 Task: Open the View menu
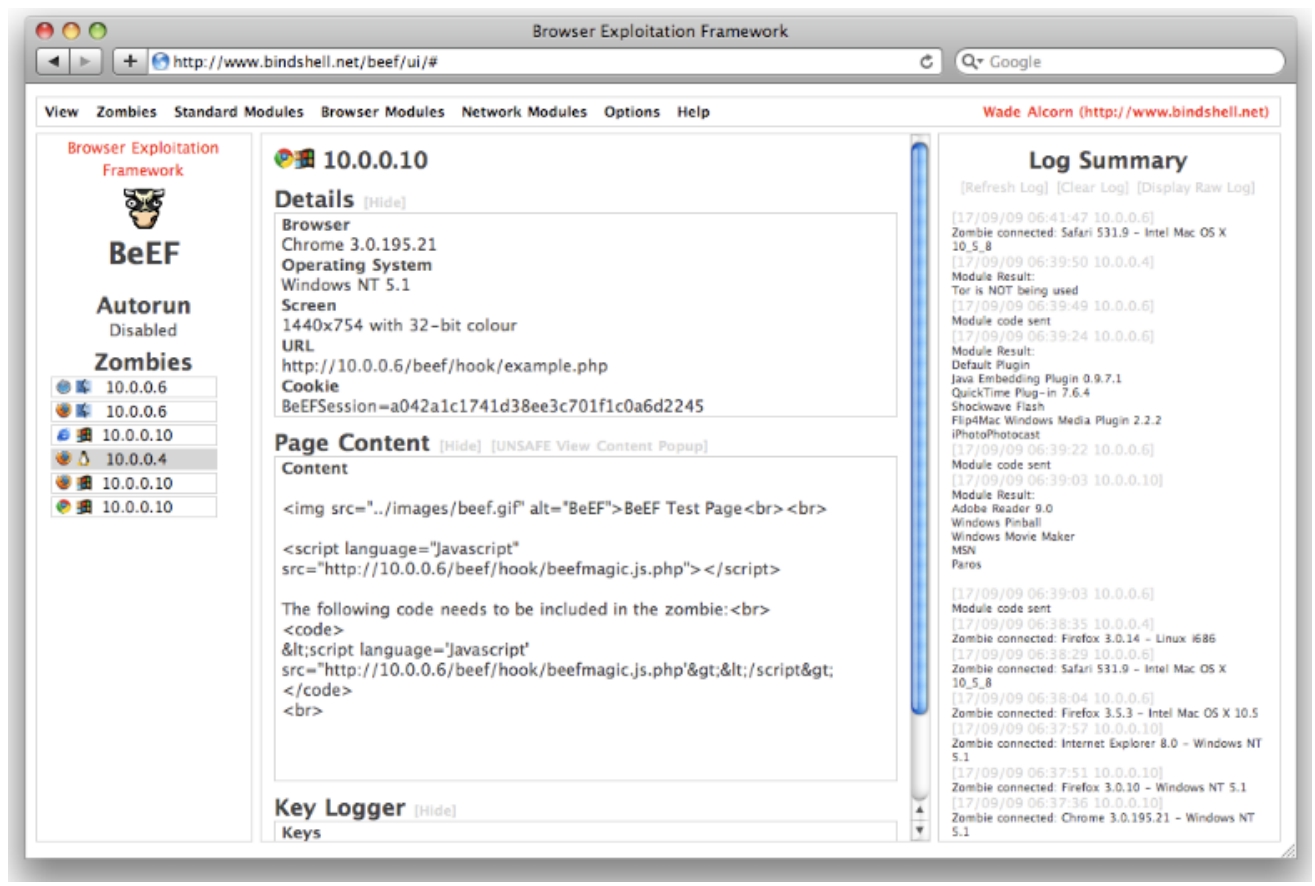[62, 112]
